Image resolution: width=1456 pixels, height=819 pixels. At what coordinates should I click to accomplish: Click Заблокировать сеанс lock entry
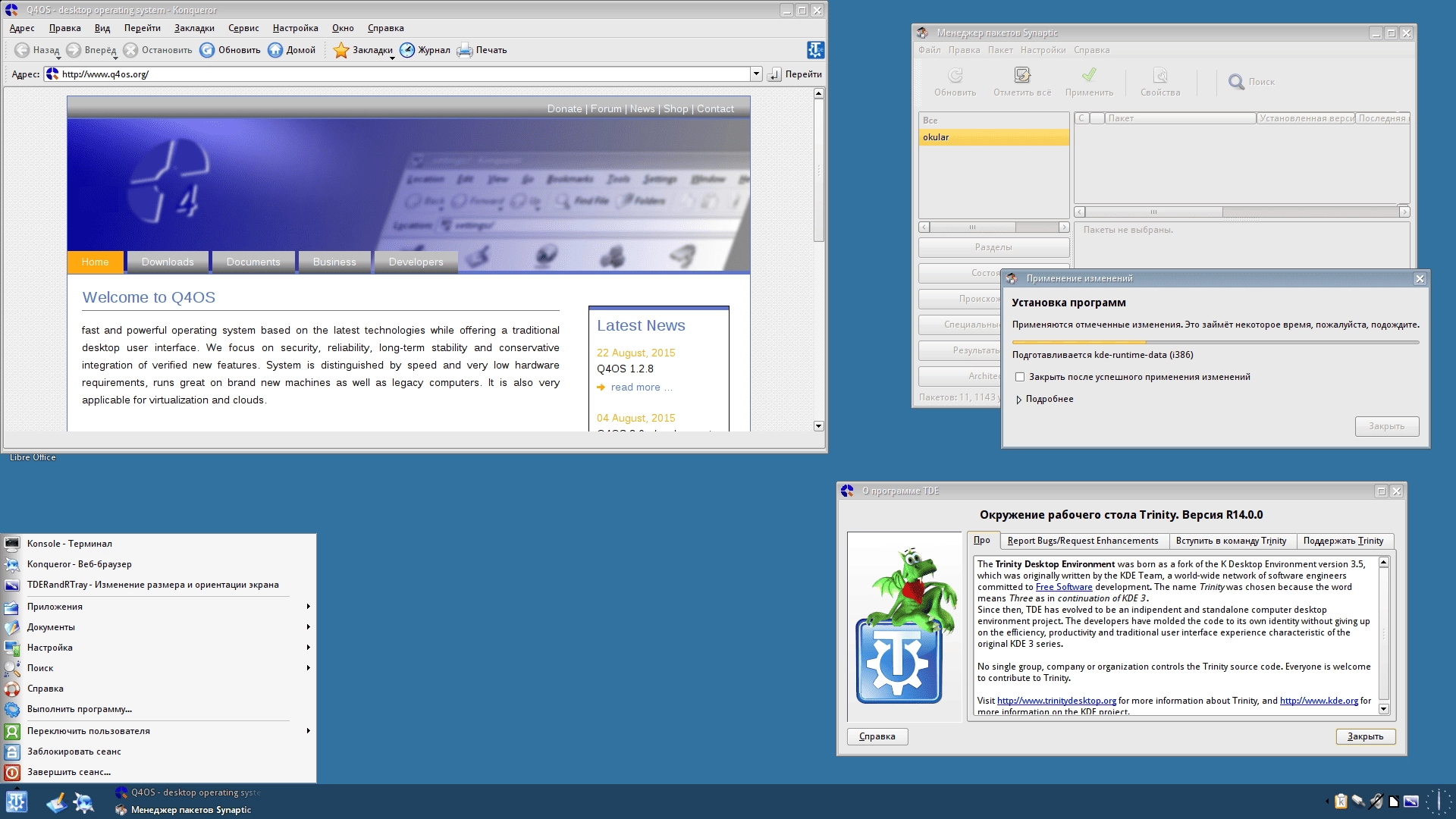point(158,752)
